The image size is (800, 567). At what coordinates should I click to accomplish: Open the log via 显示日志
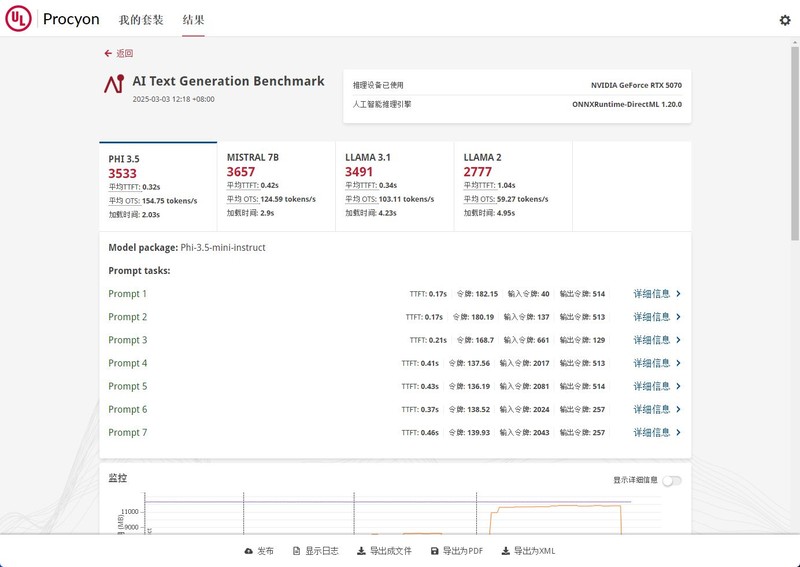pyautogui.click(x=315, y=551)
